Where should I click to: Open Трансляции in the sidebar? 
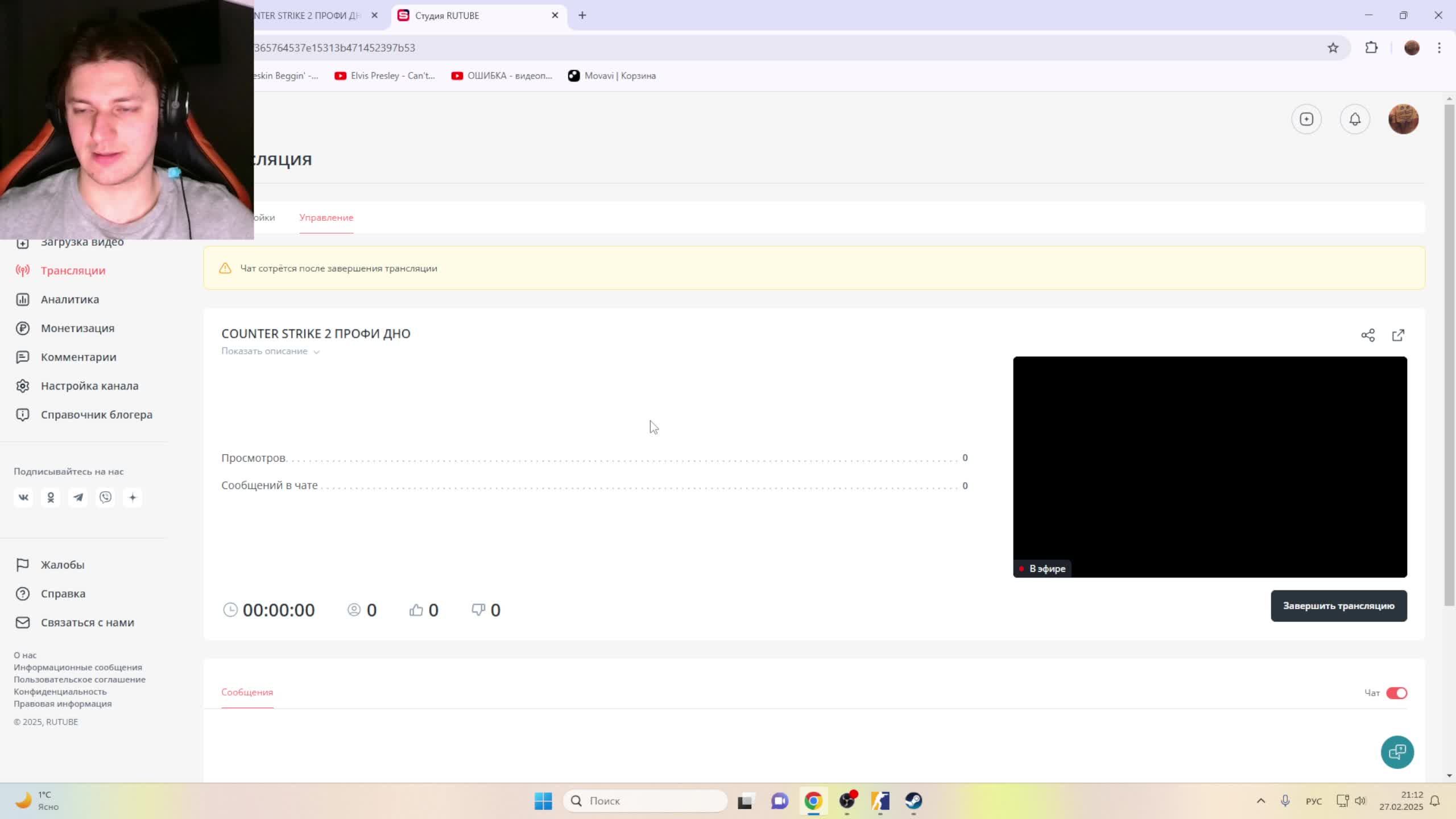click(73, 270)
